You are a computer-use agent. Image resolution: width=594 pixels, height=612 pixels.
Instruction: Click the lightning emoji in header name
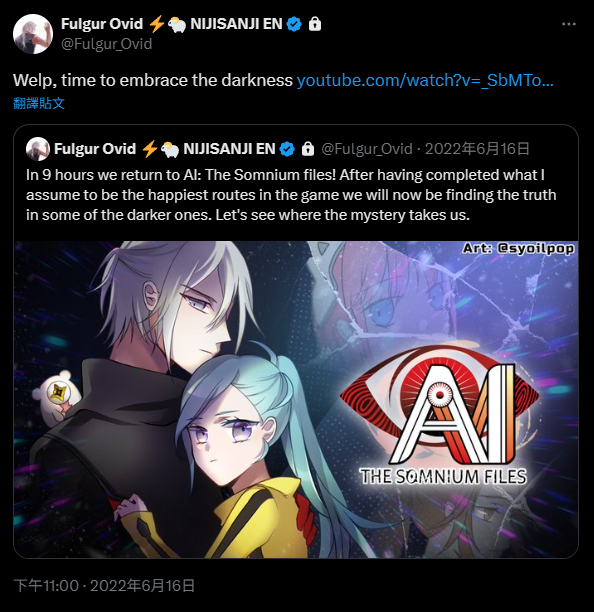(x=157, y=24)
